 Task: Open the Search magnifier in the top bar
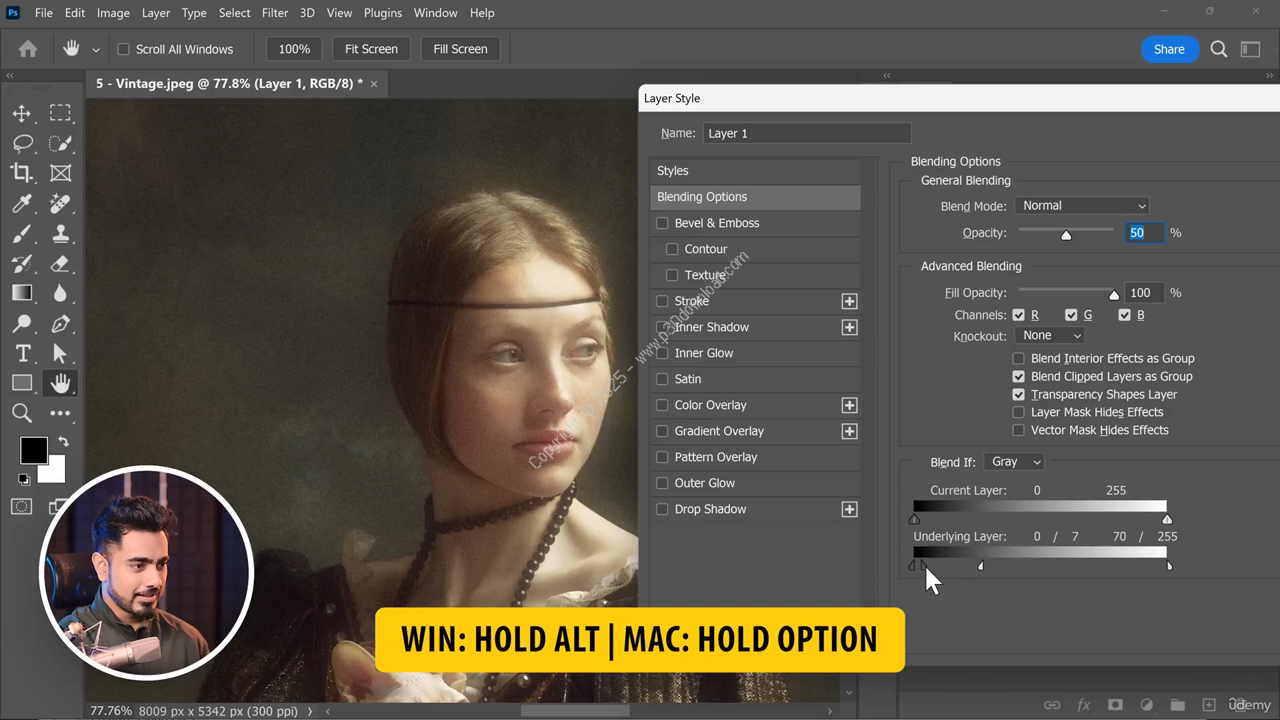click(1219, 49)
